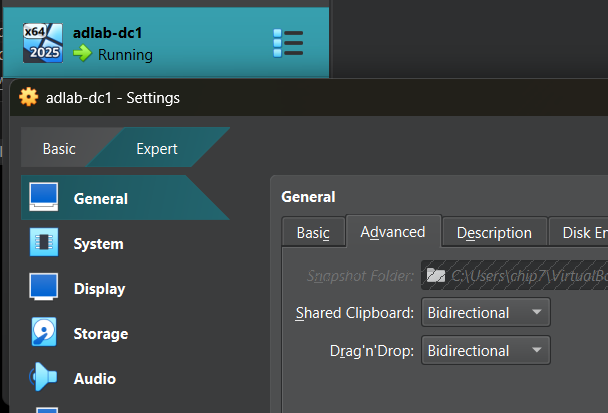Click the Display screen icon

(44, 287)
